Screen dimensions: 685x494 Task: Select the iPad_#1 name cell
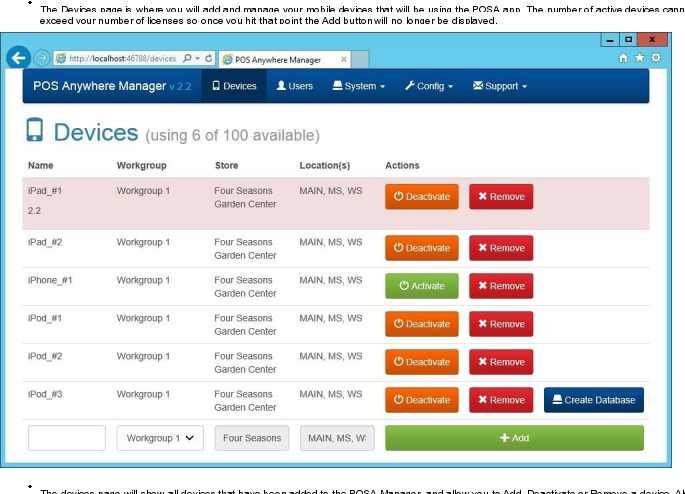[x=45, y=191]
